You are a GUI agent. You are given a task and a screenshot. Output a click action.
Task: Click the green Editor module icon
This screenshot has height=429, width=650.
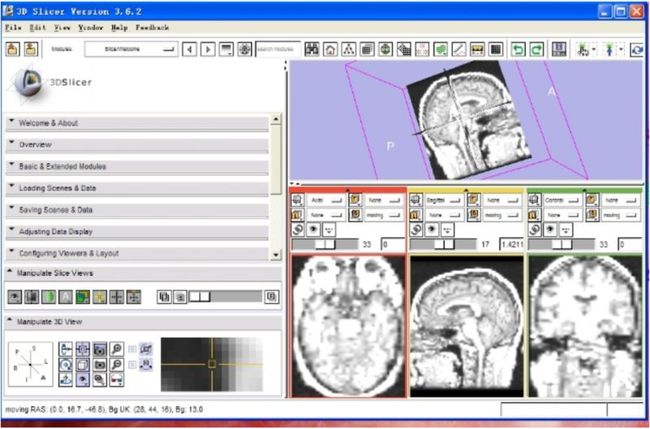(441, 49)
